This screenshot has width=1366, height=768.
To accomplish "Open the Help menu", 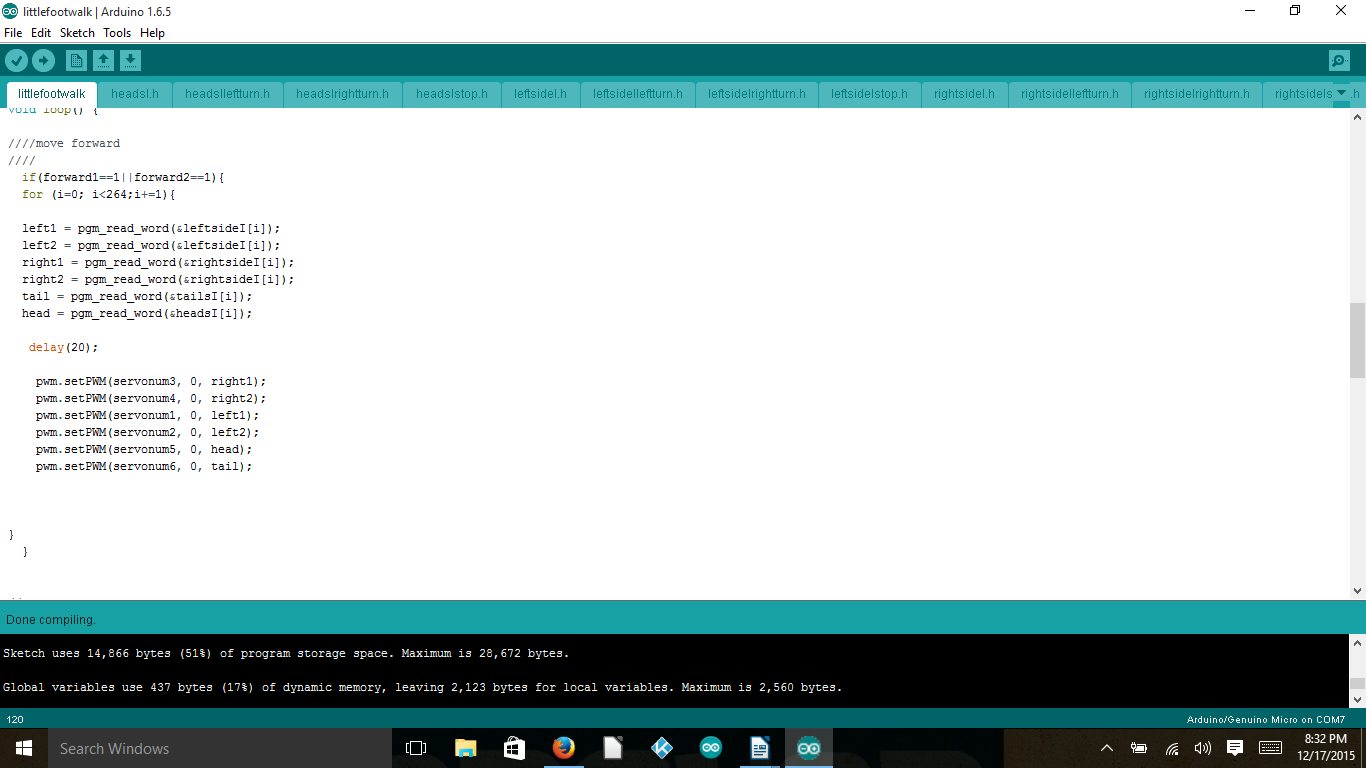I will click(x=152, y=33).
